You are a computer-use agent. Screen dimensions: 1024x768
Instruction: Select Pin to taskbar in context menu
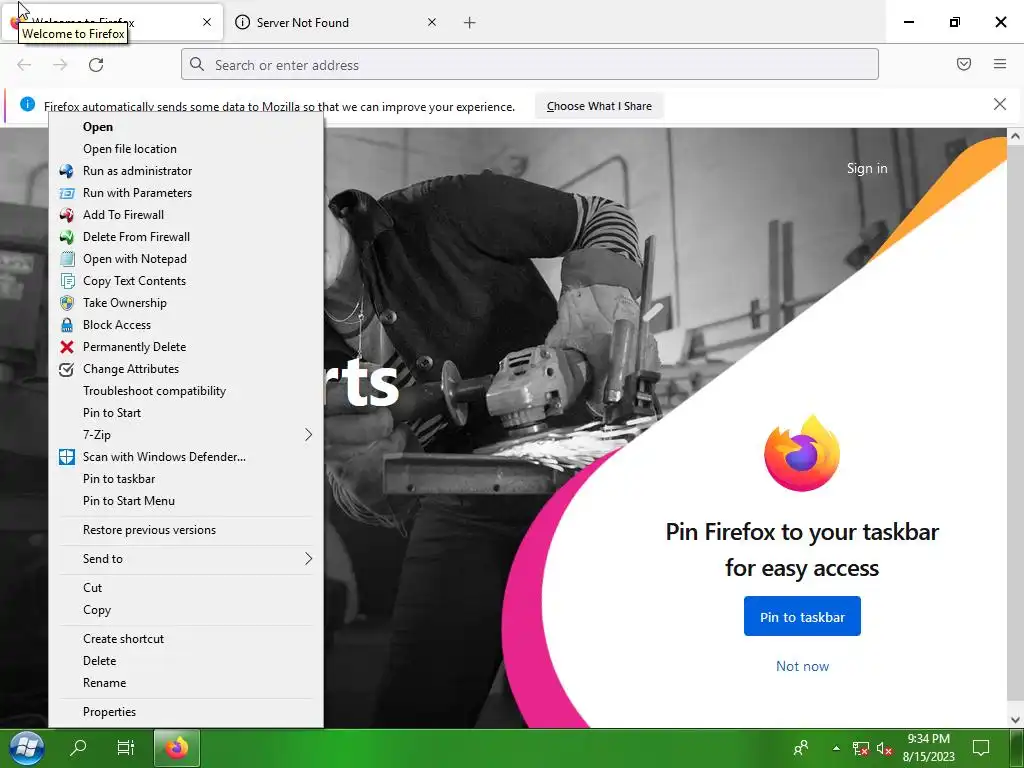click(x=119, y=479)
